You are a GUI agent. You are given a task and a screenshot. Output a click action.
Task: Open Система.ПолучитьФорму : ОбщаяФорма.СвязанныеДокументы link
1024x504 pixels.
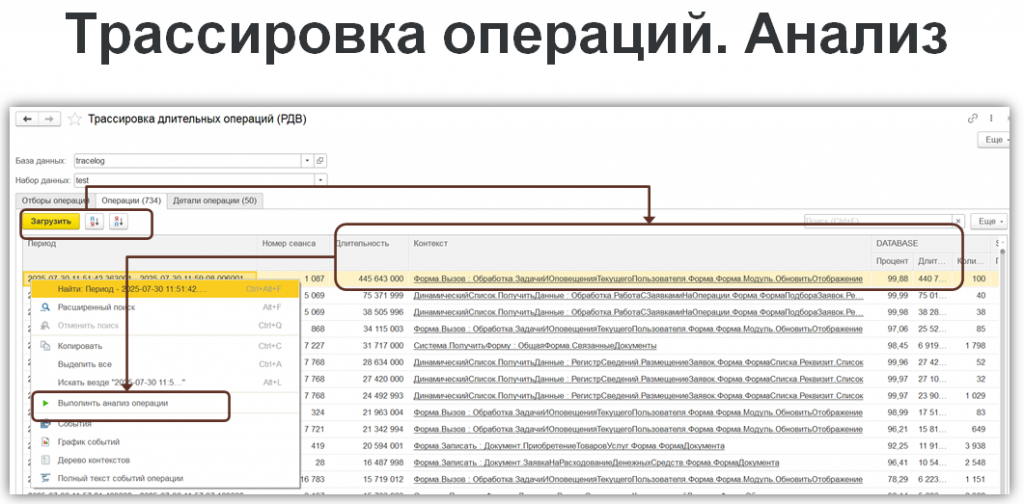pos(535,345)
